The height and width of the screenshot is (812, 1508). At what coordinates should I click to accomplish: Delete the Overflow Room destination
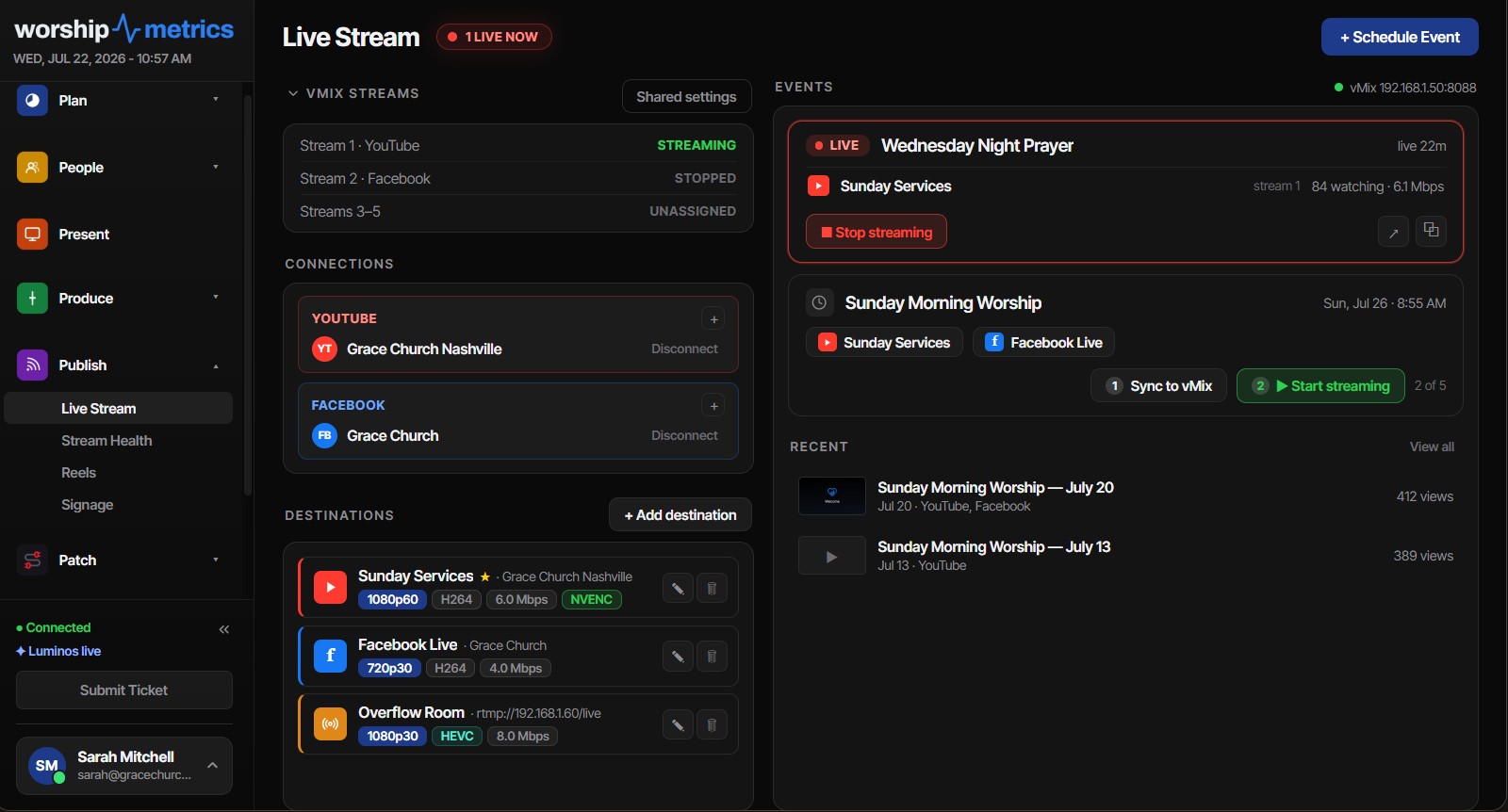(712, 725)
